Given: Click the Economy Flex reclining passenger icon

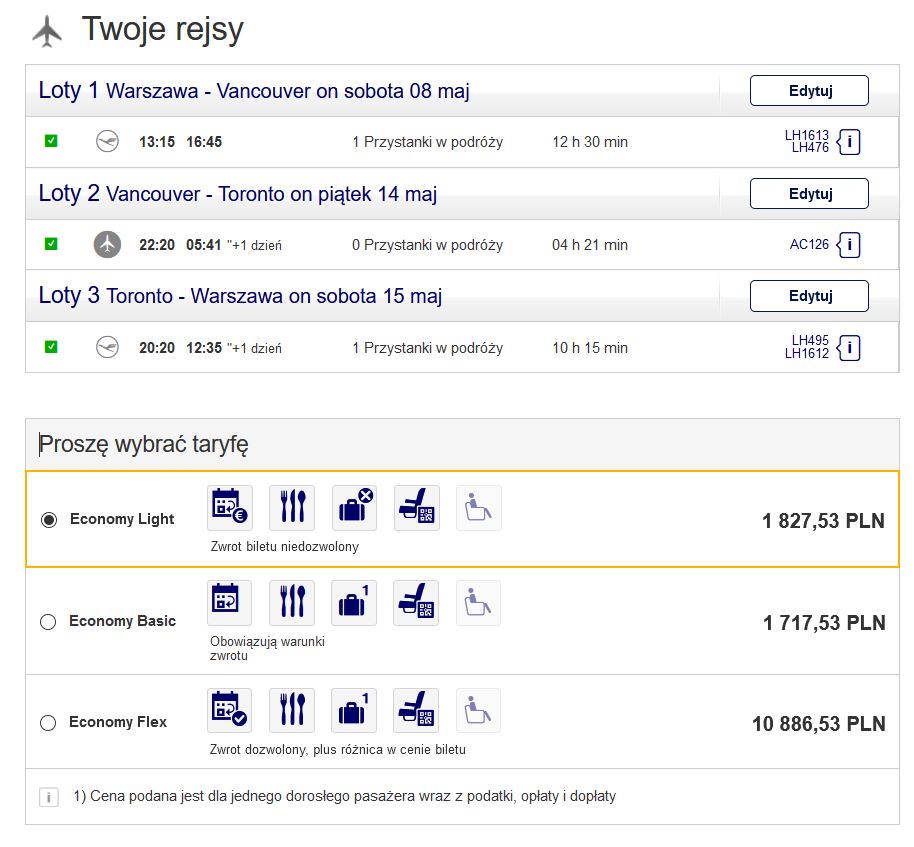Looking at the screenshot, I should tap(478, 710).
